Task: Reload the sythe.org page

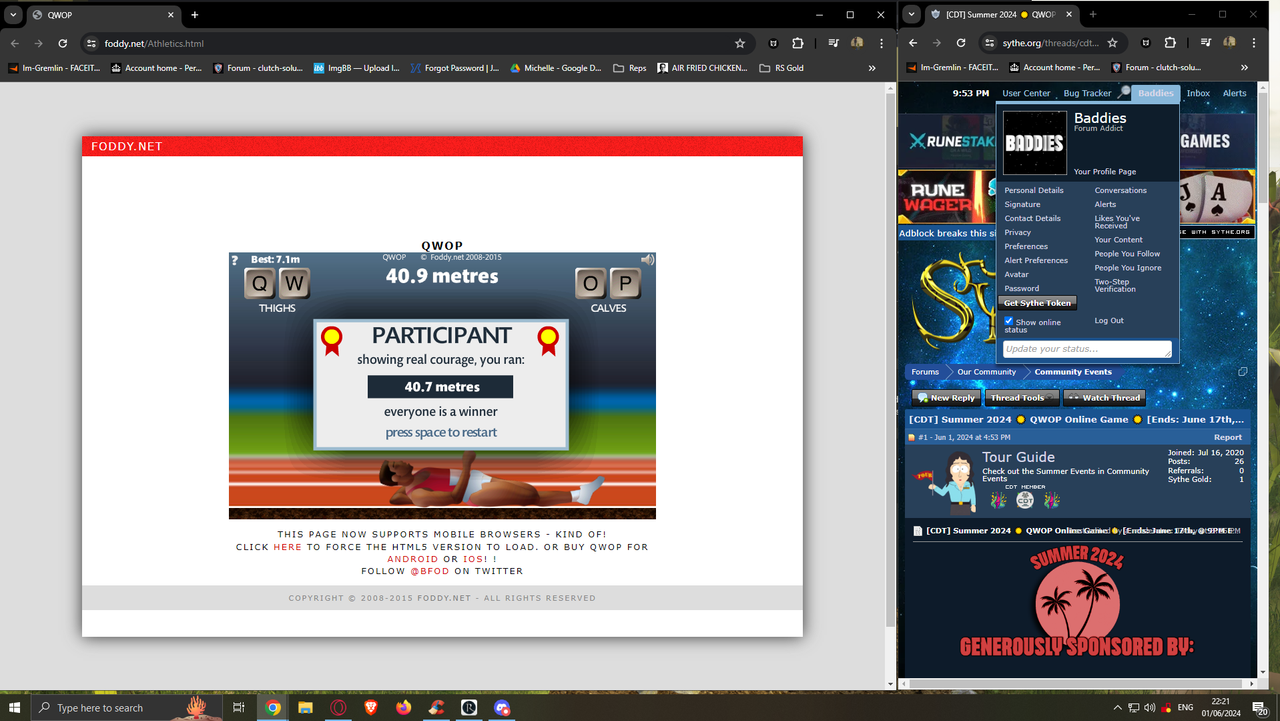Action: point(961,44)
